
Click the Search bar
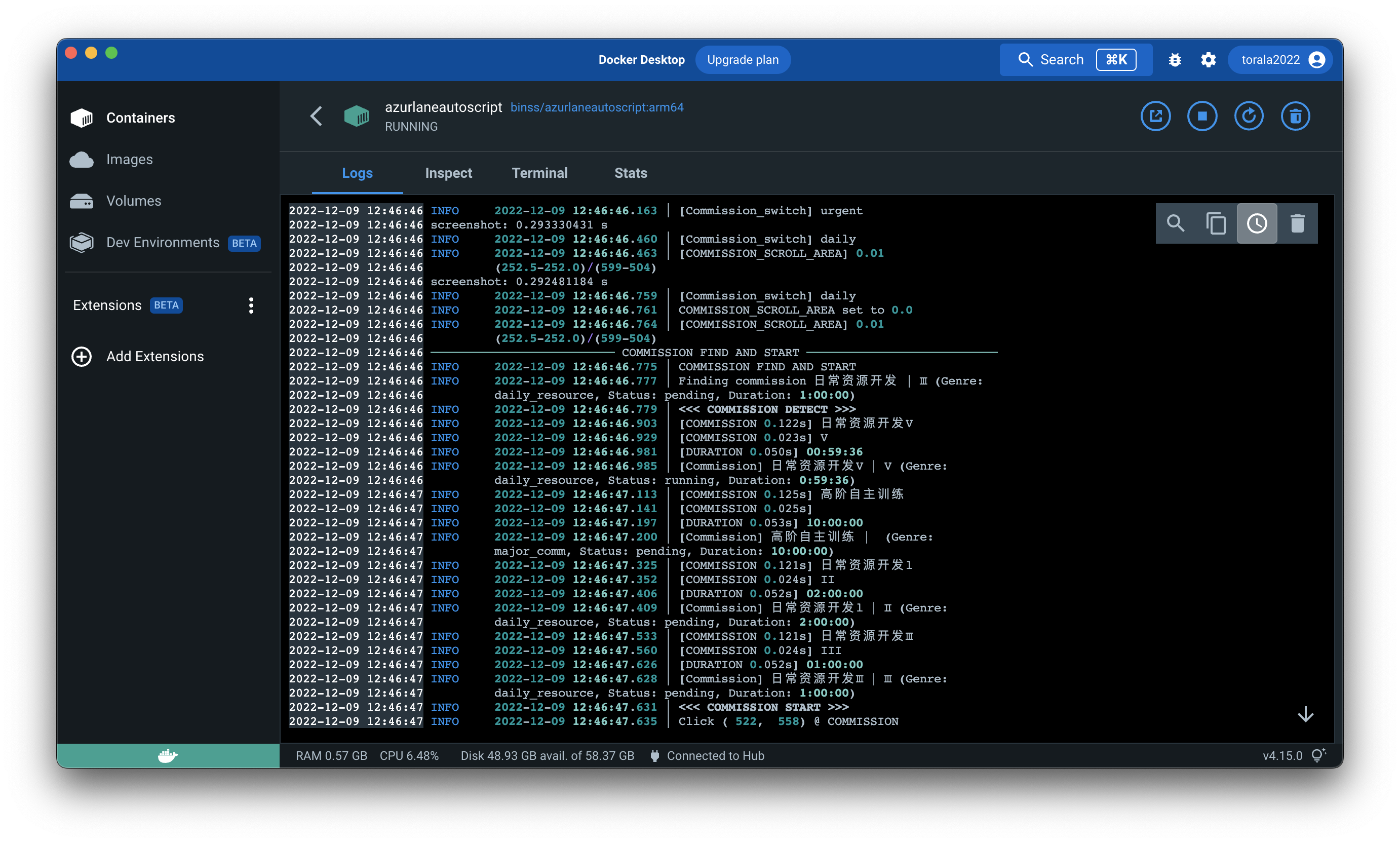[x=1076, y=60]
